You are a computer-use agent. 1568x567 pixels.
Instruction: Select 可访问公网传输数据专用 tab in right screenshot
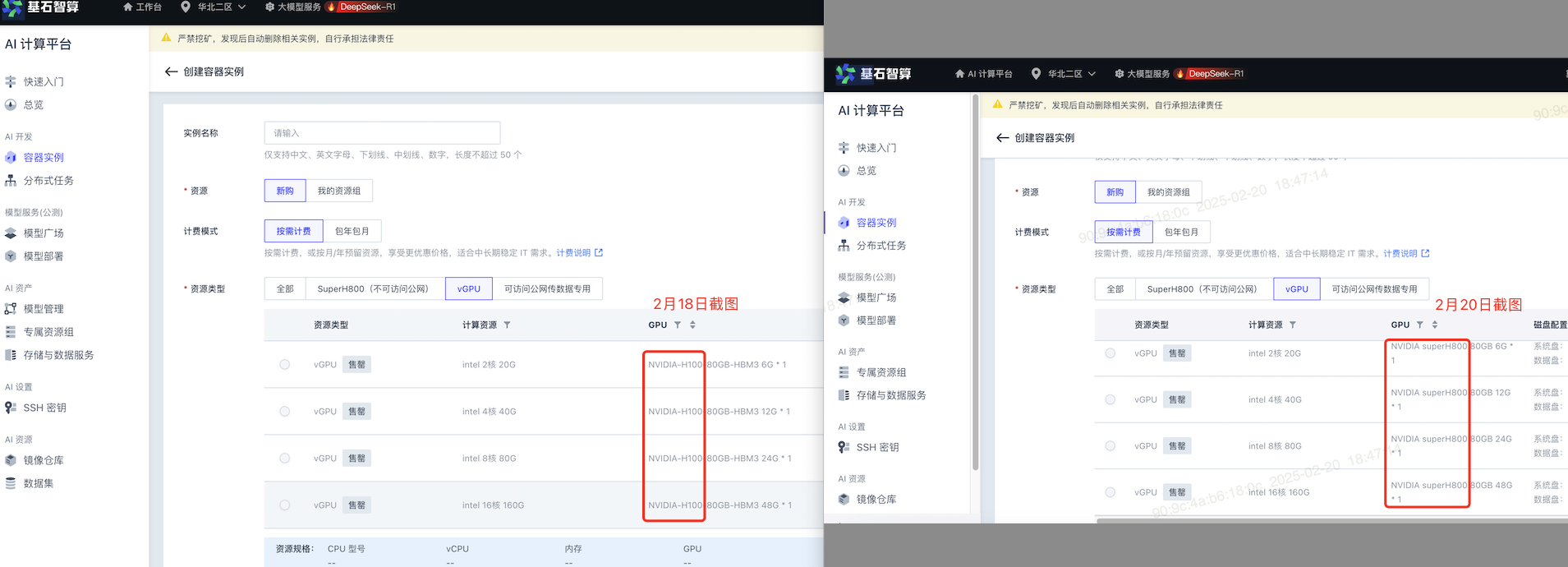pyautogui.click(x=1374, y=289)
